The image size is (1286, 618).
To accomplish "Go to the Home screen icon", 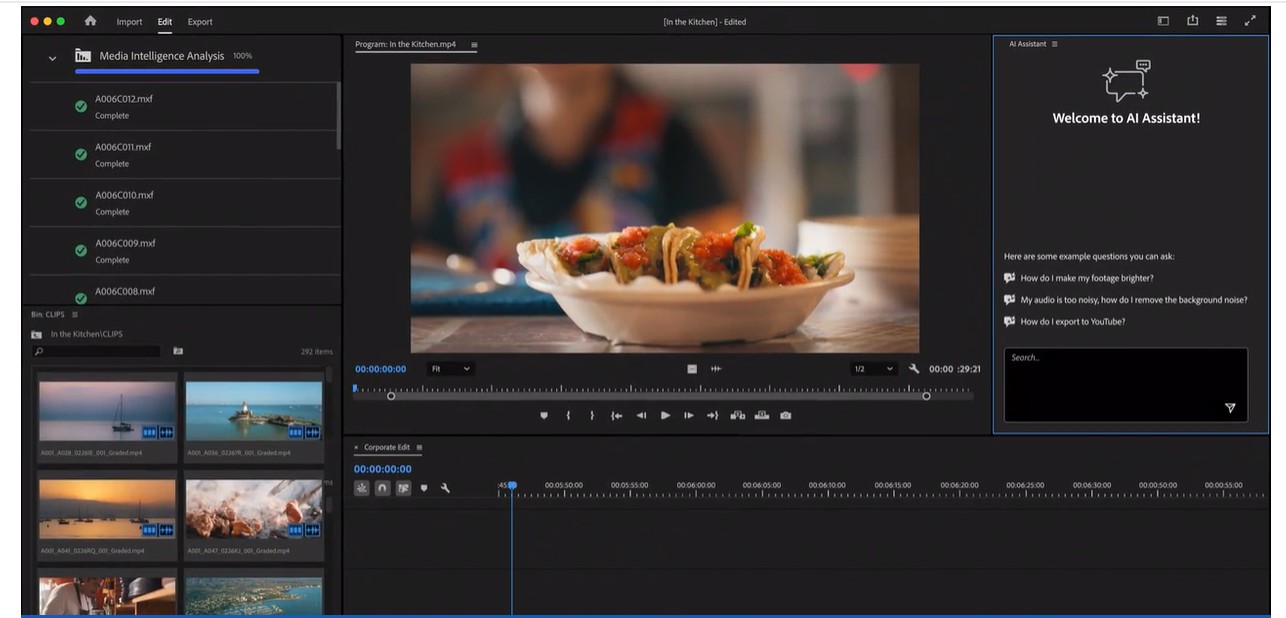I will click(90, 21).
